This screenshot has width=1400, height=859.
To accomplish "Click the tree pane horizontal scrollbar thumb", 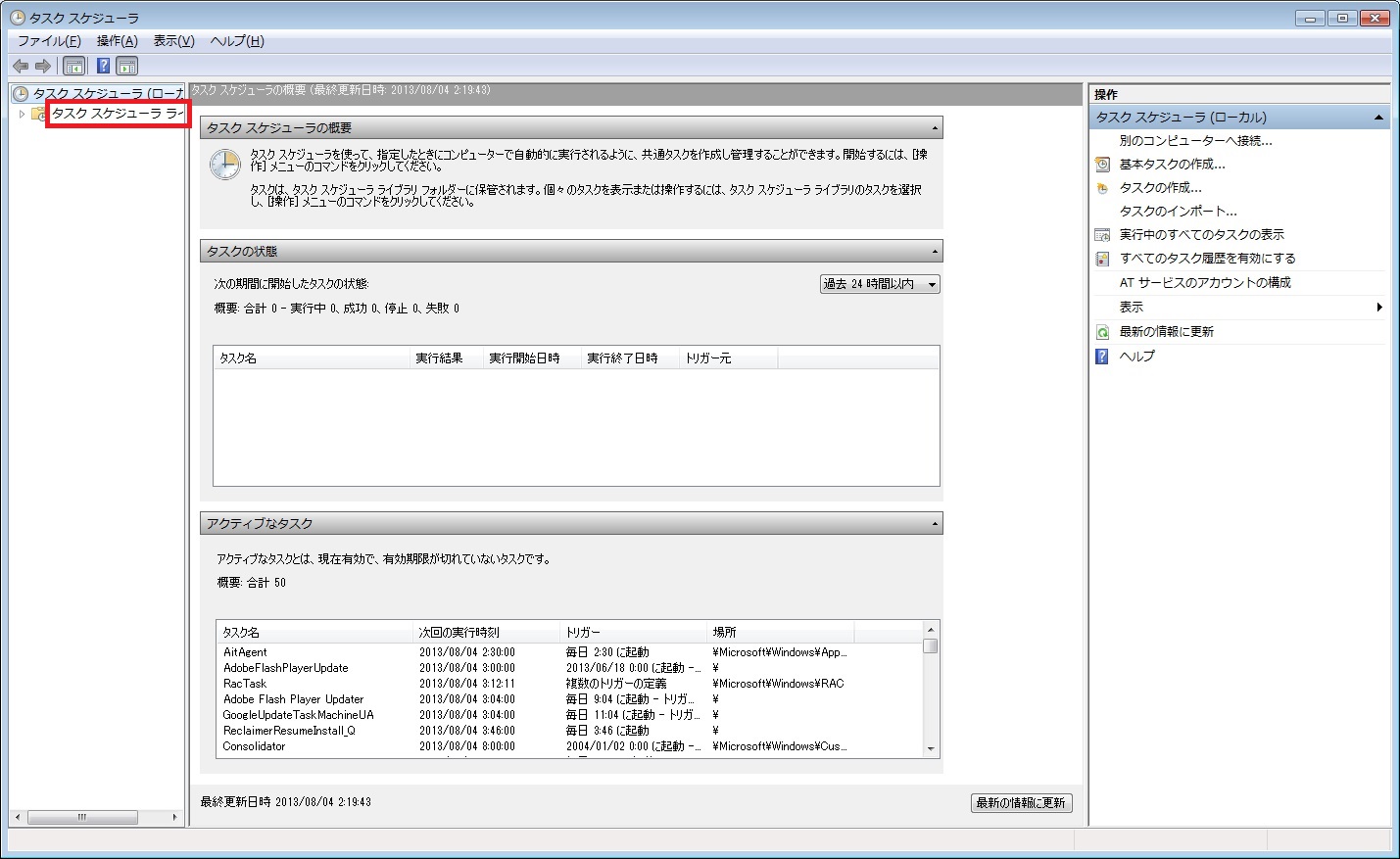I will pyautogui.click(x=82, y=817).
